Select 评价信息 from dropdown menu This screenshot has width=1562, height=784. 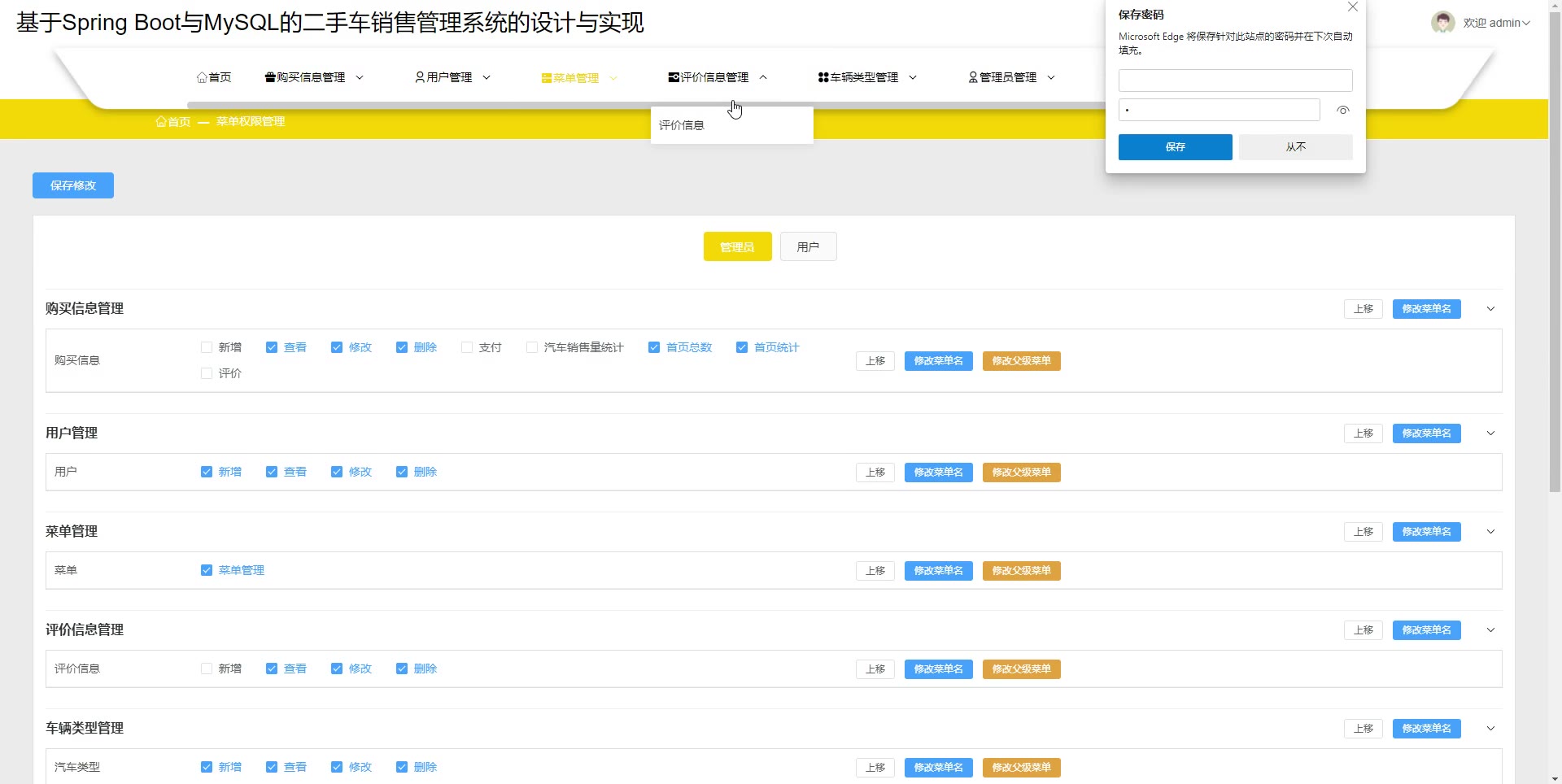pyautogui.click(x=682, y=125)
